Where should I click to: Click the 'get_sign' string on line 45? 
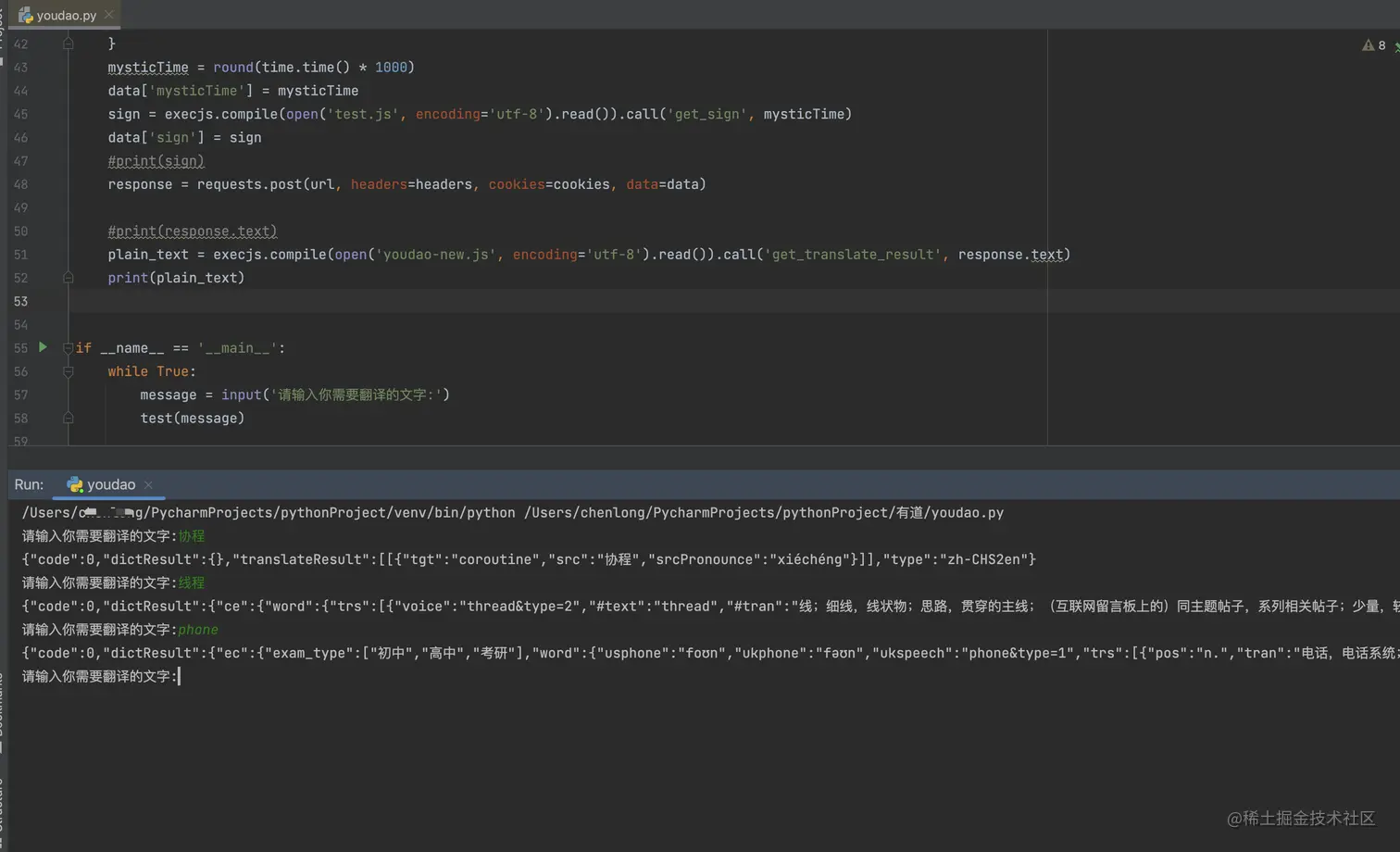(x=707, y=114)
